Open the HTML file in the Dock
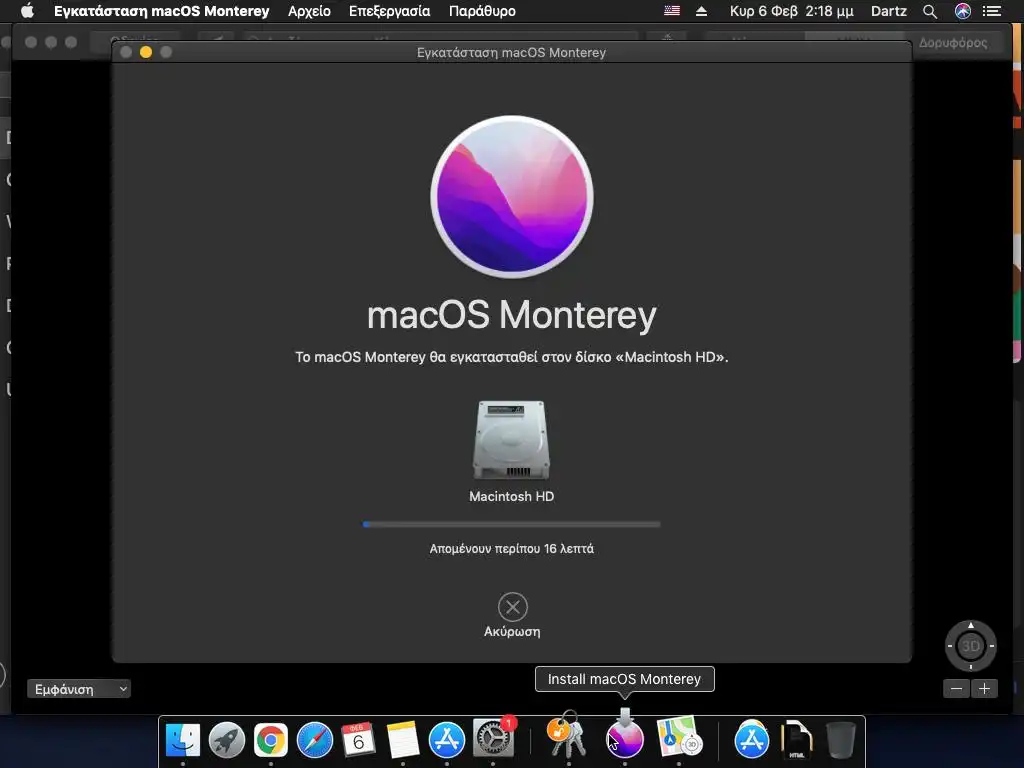This screenshot has width=1024, height=768. pyautogui.click(x=796, y=740)
